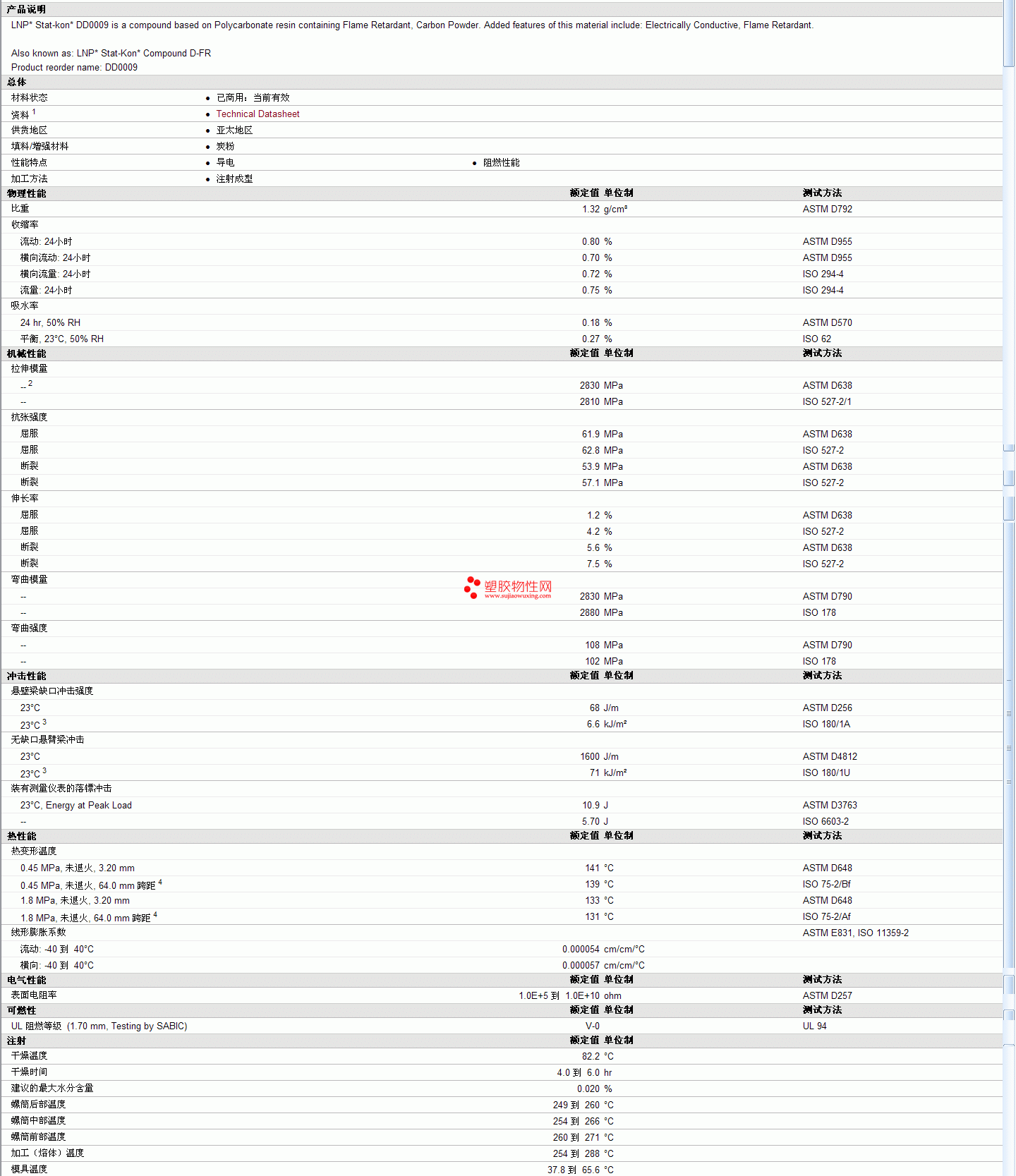This screenshot has height=1176, width=1016.
Task: Click the '模具温度' row label
Action: [x=29, y=1169]
